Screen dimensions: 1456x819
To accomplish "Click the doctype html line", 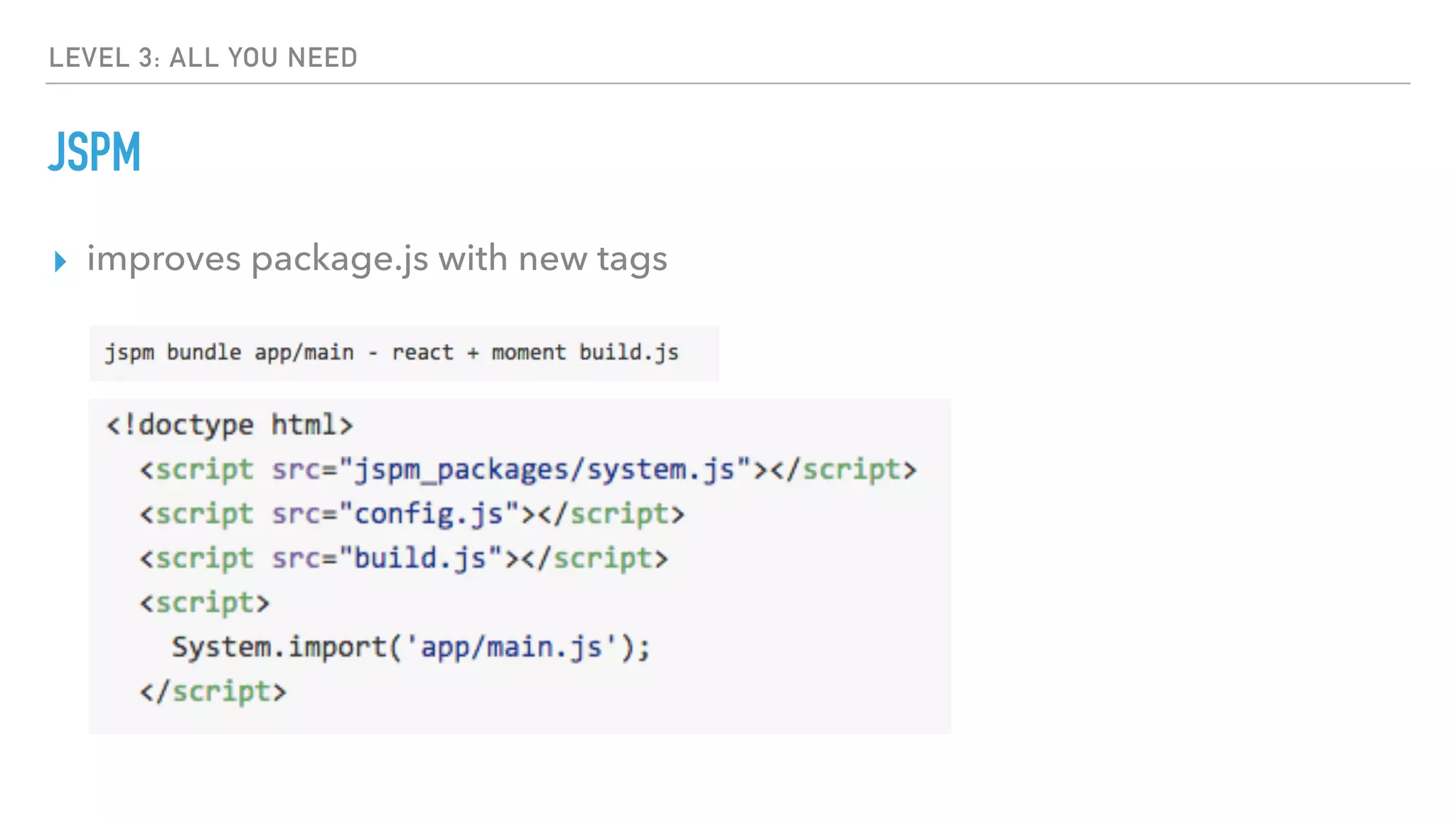I will click(229, 425).
